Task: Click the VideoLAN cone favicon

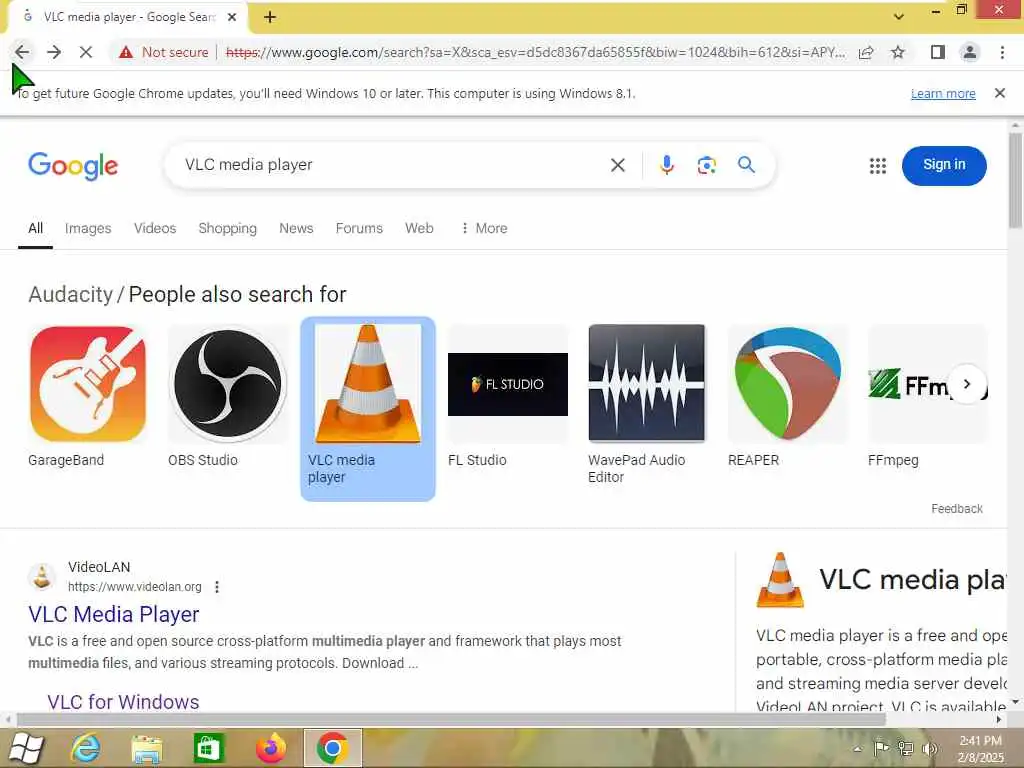Action: pyautogui.click(x=42, y=577)
